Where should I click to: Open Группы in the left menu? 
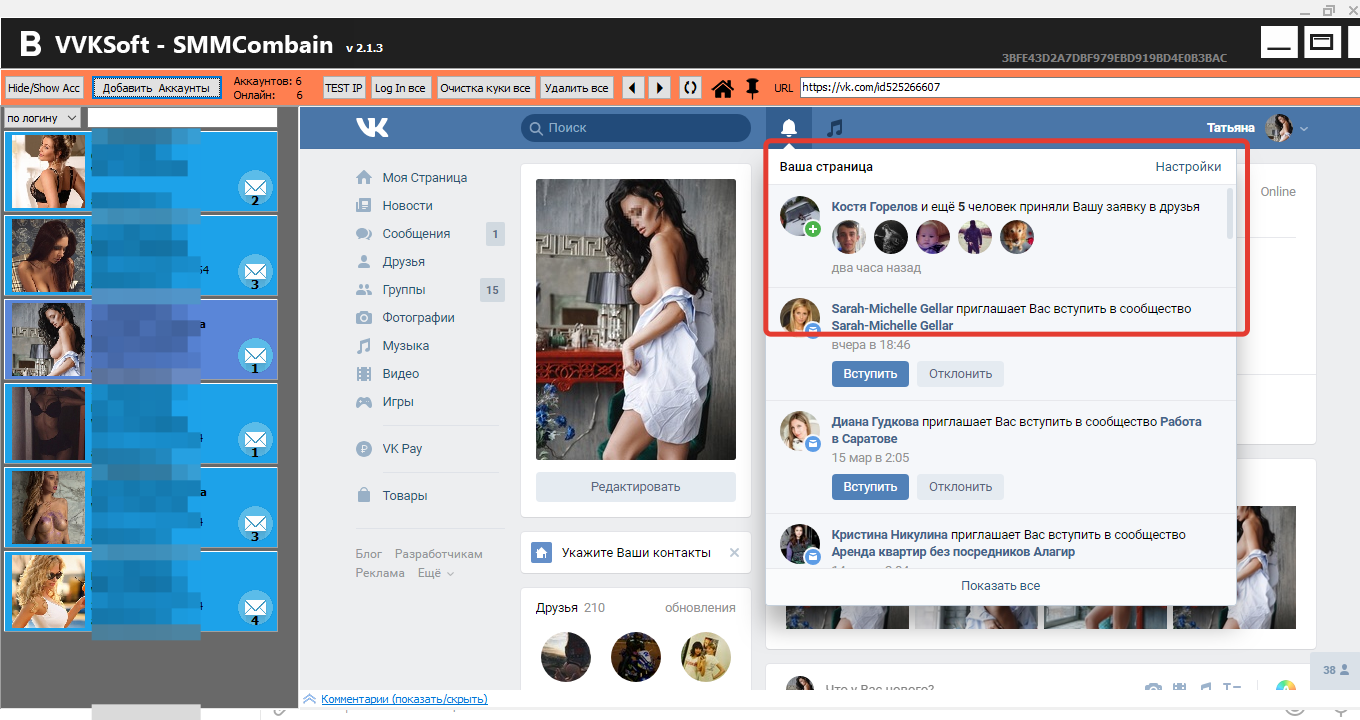[403, 290]
